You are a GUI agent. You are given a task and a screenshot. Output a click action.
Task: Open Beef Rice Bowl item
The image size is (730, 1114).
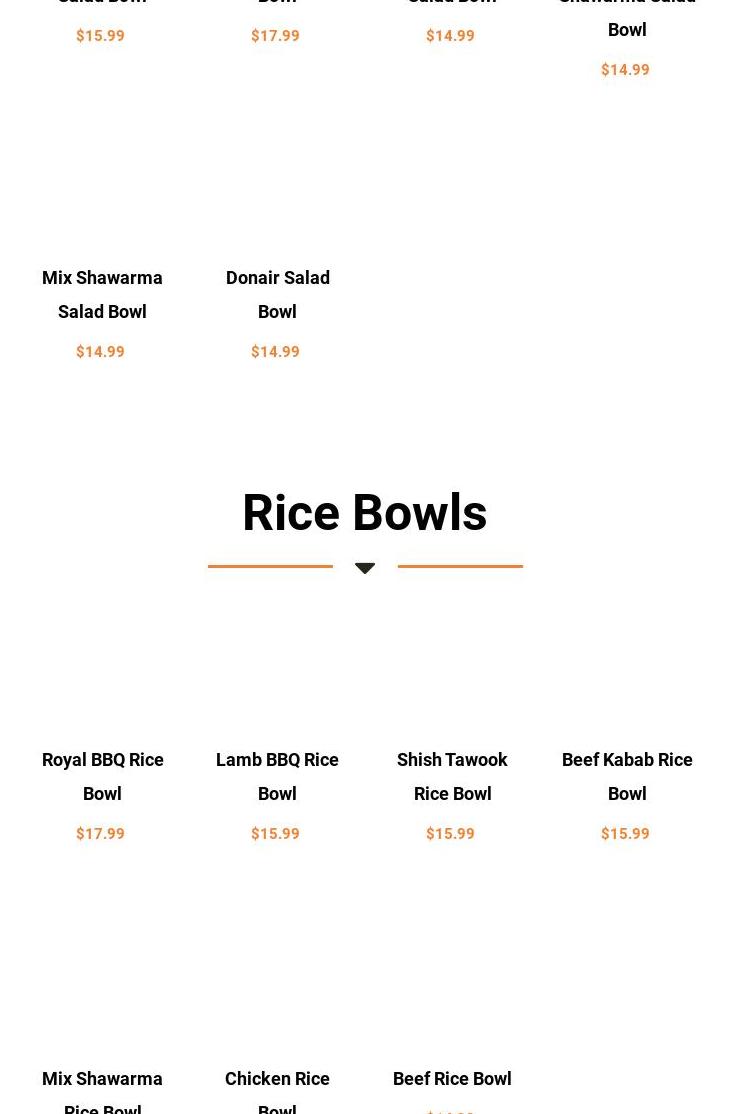452,1078
